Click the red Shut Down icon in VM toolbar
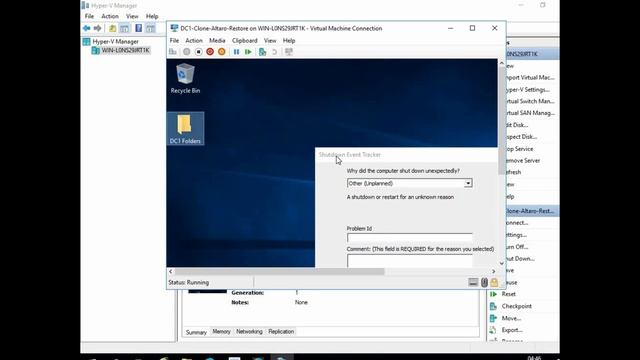 210,52
